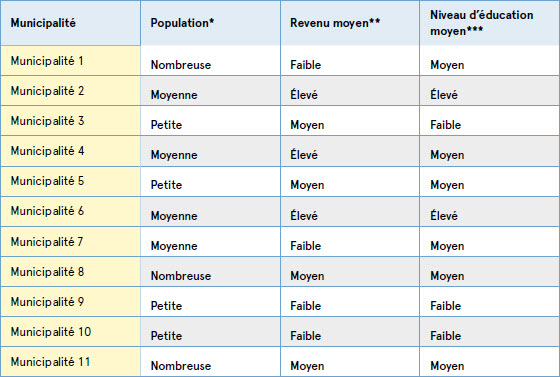Select the Municipalité 10 cell
This screenshot has width=560, height=377.
click(x=70, y=332)
